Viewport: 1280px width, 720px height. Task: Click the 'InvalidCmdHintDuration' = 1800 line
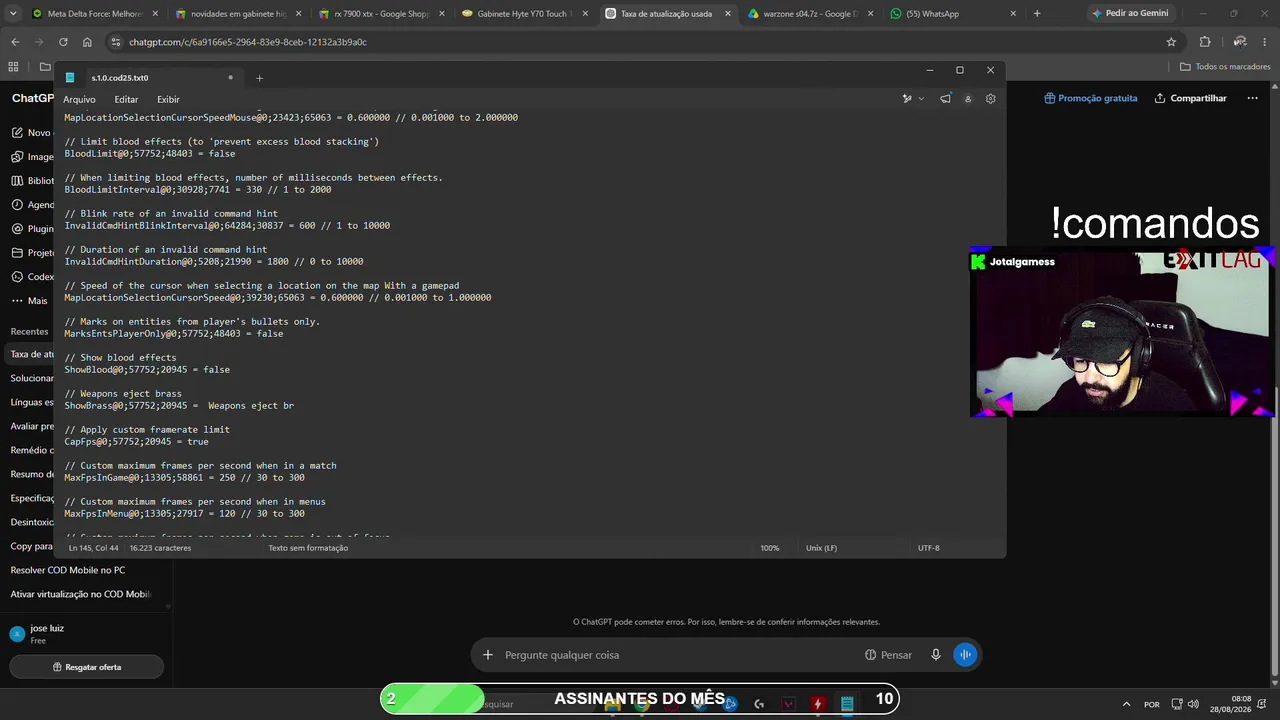click(x=214, y=262)
